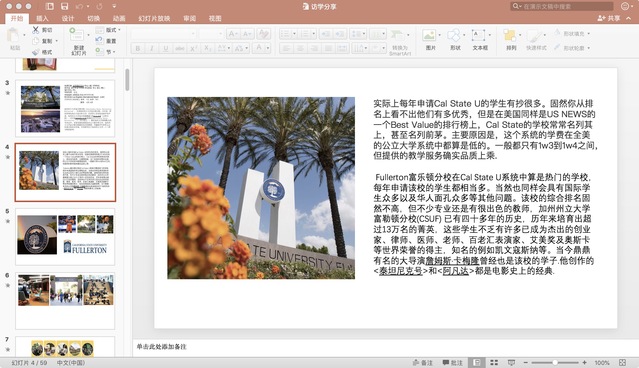639x368 pixels.
Task: Open the 排列 arrange tool
Action: 511,40
